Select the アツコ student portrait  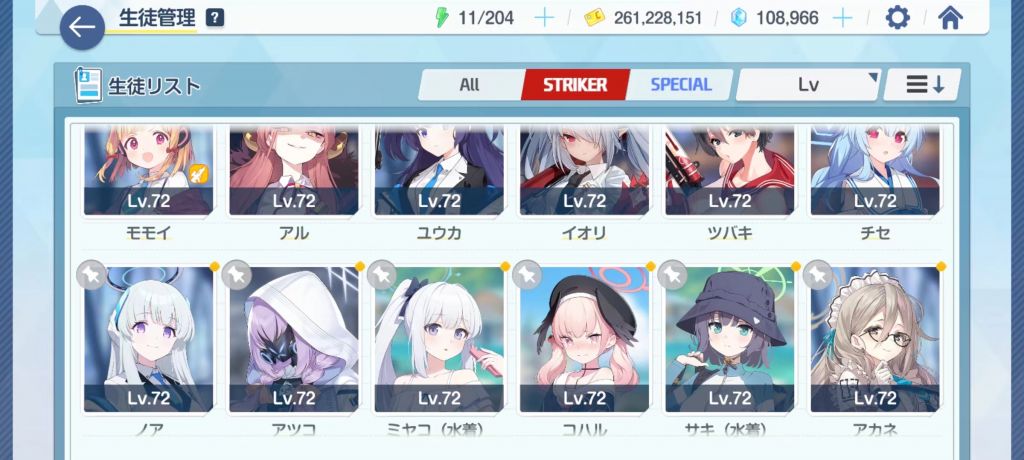(x=294, y=340)
